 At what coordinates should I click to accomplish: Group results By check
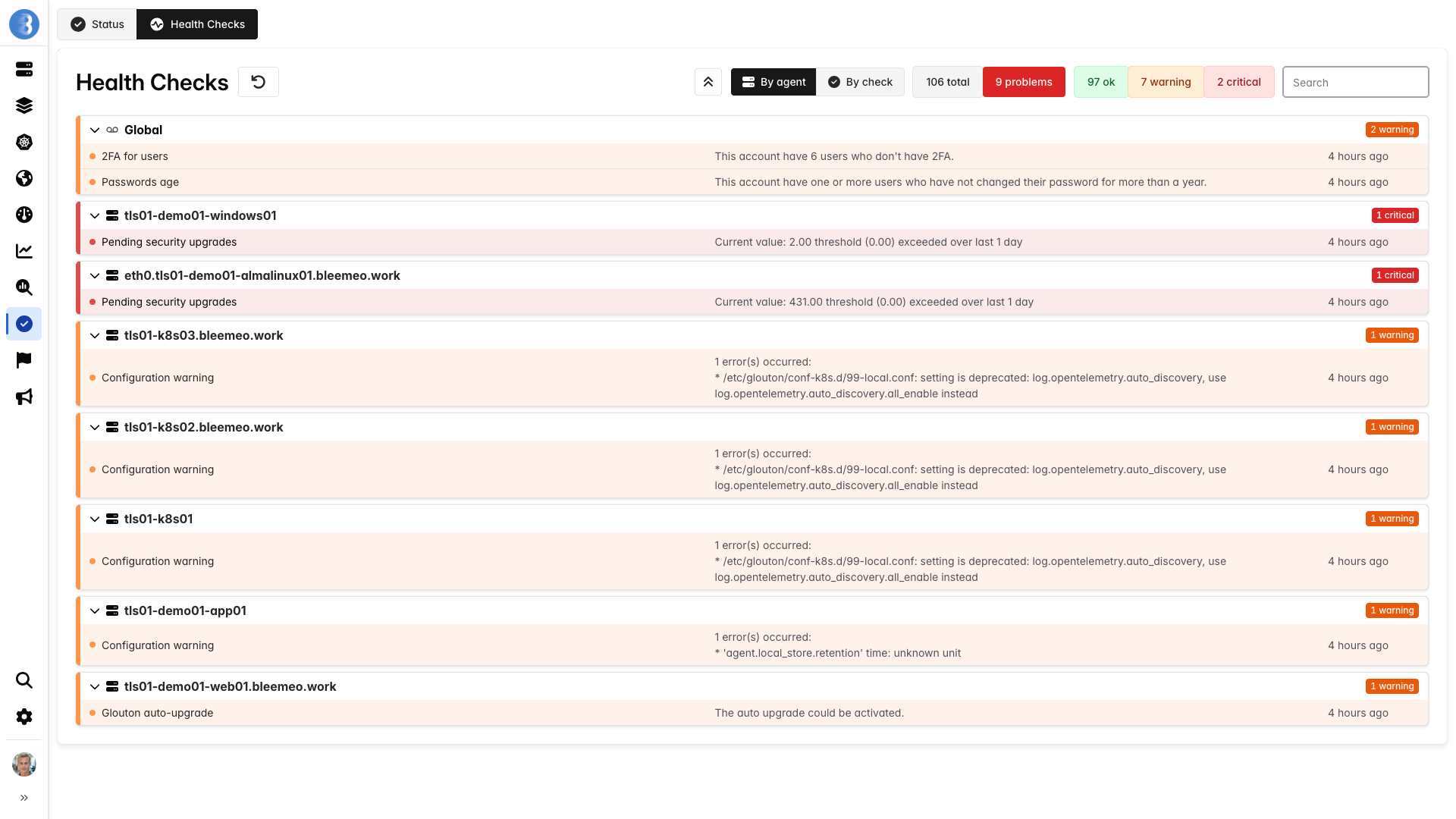pos(860,82)
